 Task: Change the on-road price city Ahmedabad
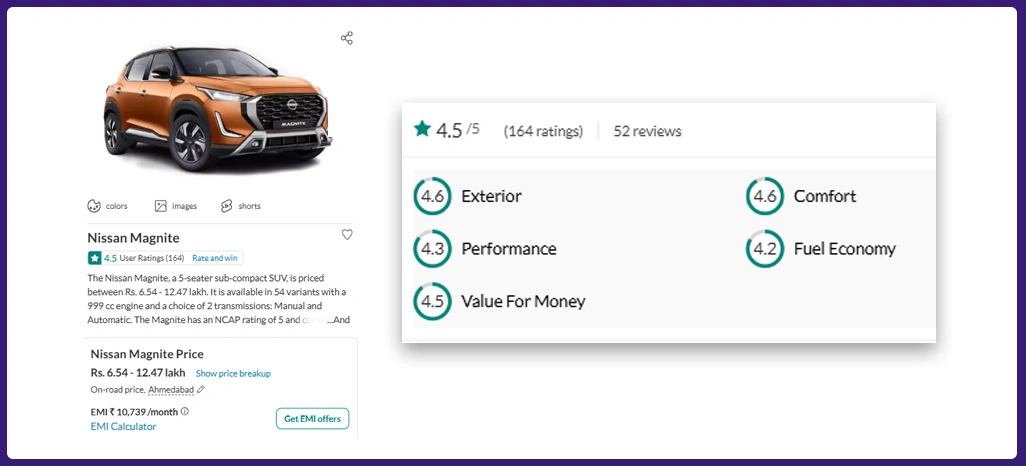[170, 390]
